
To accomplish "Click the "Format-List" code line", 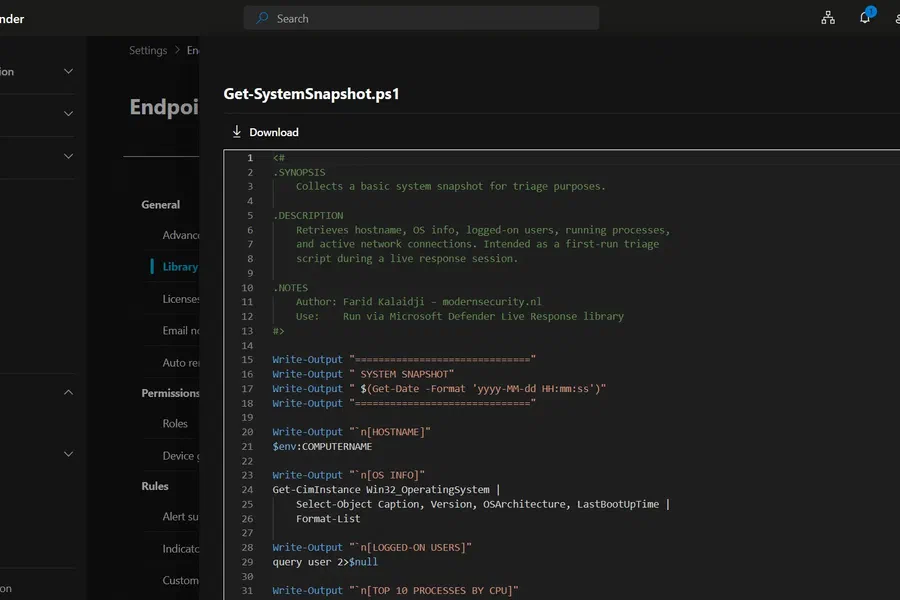I will [328, 519].
